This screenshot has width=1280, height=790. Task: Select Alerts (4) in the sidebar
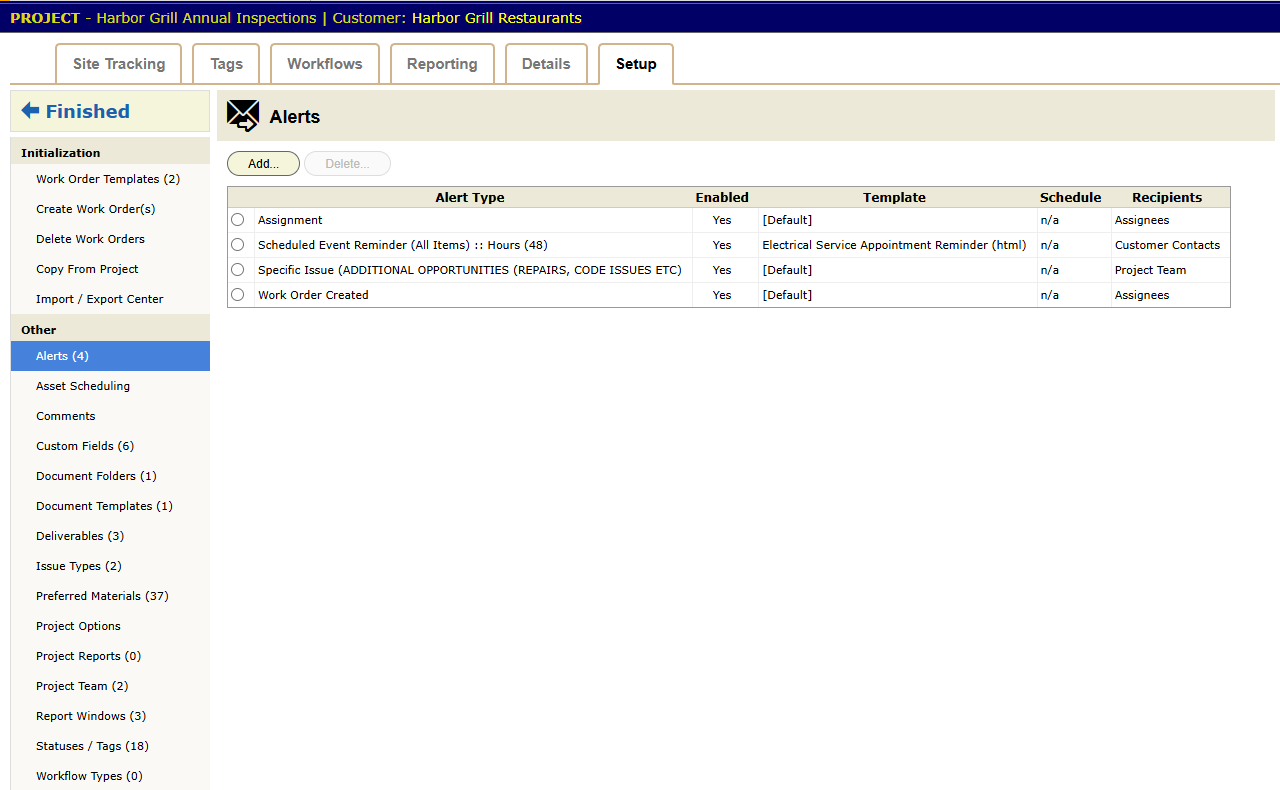click(x=110, y=356)
